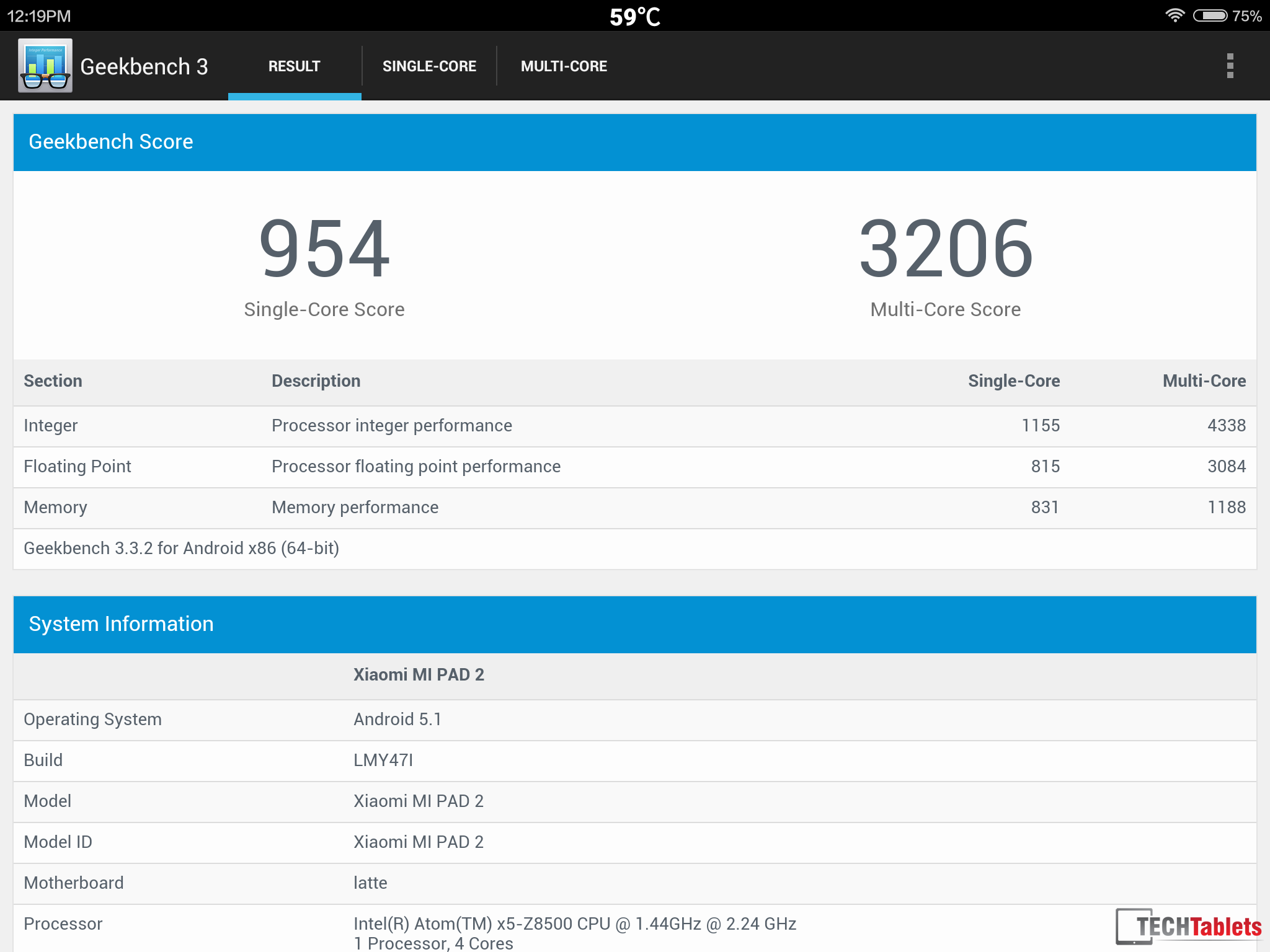The image size is (1270, 952).
Task: Tap the Geekbench 3.3.2 version line
Action: click(181, 549)
